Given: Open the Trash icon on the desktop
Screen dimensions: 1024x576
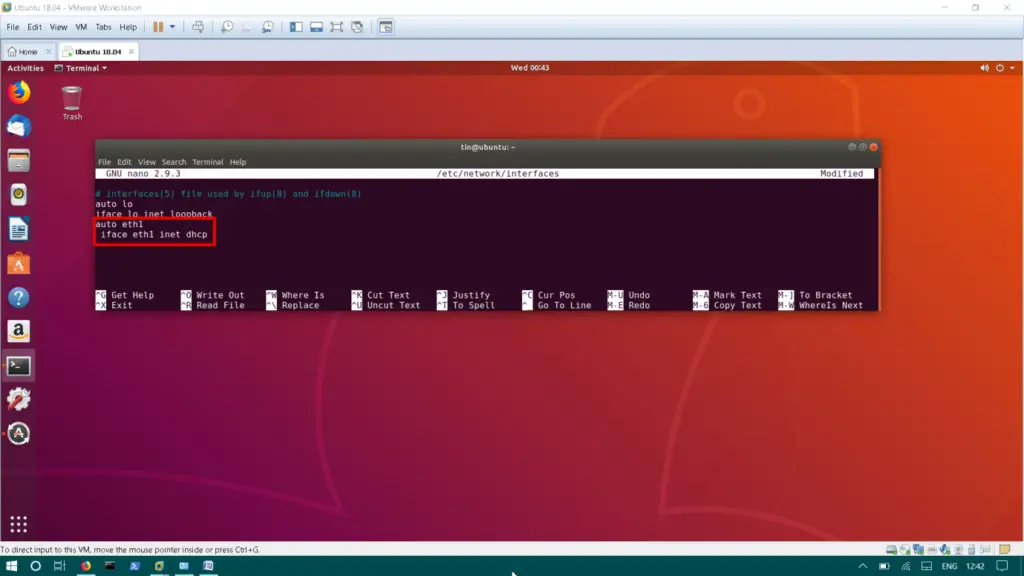Looking at the screenshot, I should tap(71, 99).
